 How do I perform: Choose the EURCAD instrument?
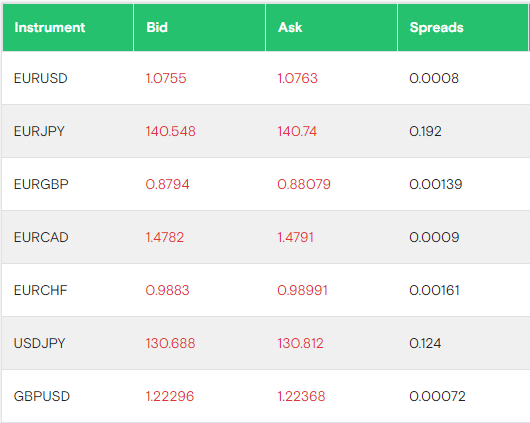pyautogui.click(x=41, y=237)
